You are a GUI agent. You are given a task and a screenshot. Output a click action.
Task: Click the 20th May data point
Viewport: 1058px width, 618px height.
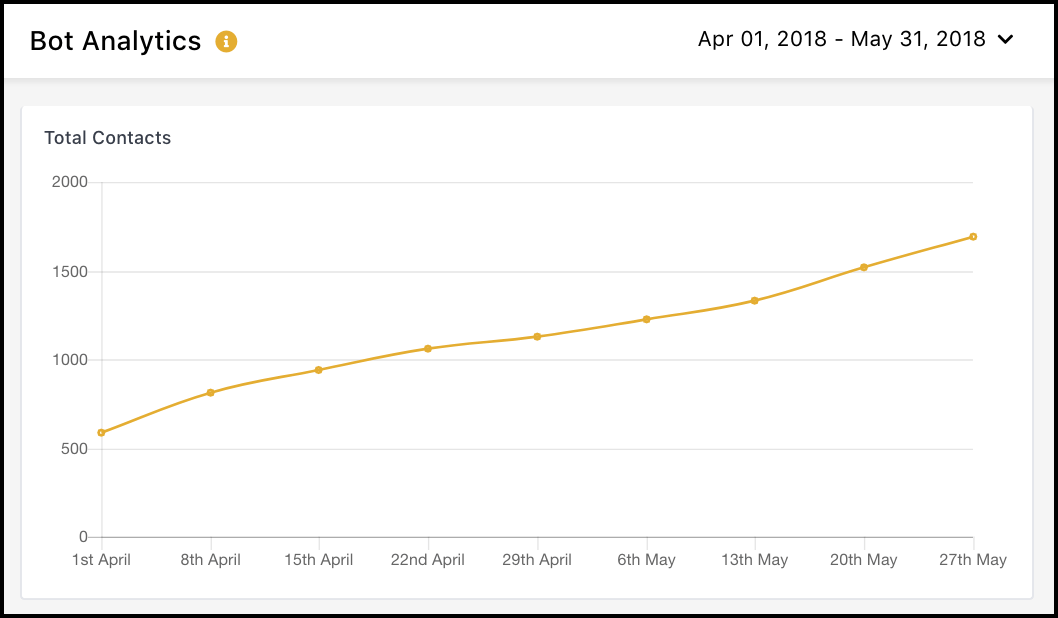pyautogui.click(x=864, y=267)
